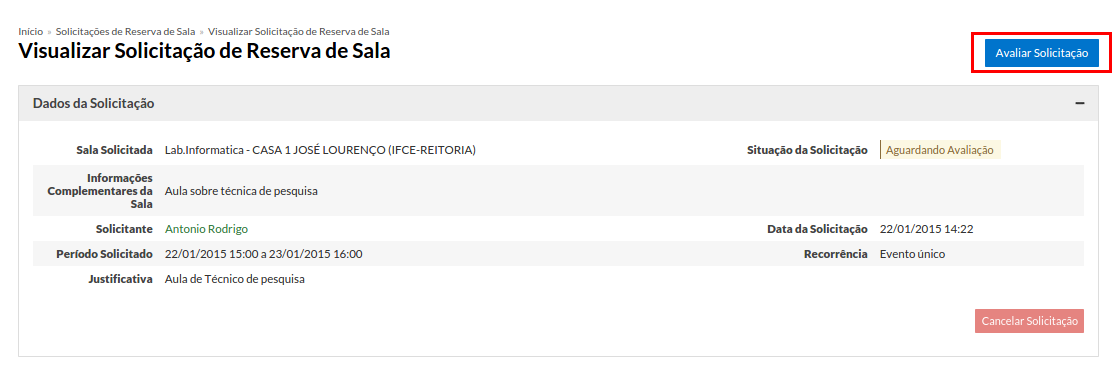This screenshot has width=1116, height=369.
Task: Click the requested period 22/01/2015 15:00 value
Action: click(263, 254)
